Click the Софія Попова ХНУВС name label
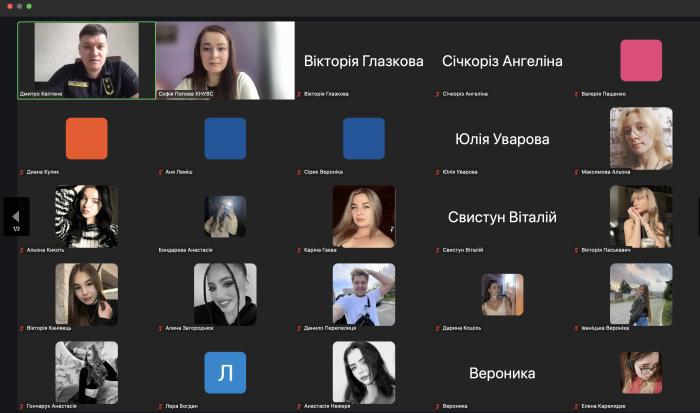Screen dimensions: 700x413 [x=186, y=94]
